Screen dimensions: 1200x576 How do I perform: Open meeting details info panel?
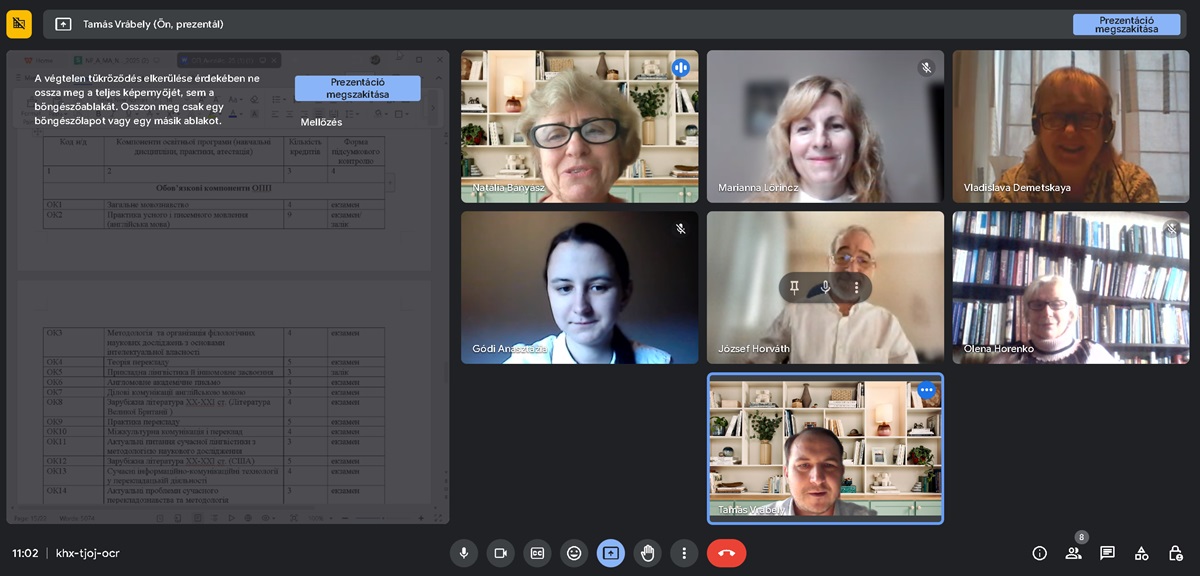pos(1039,553)
